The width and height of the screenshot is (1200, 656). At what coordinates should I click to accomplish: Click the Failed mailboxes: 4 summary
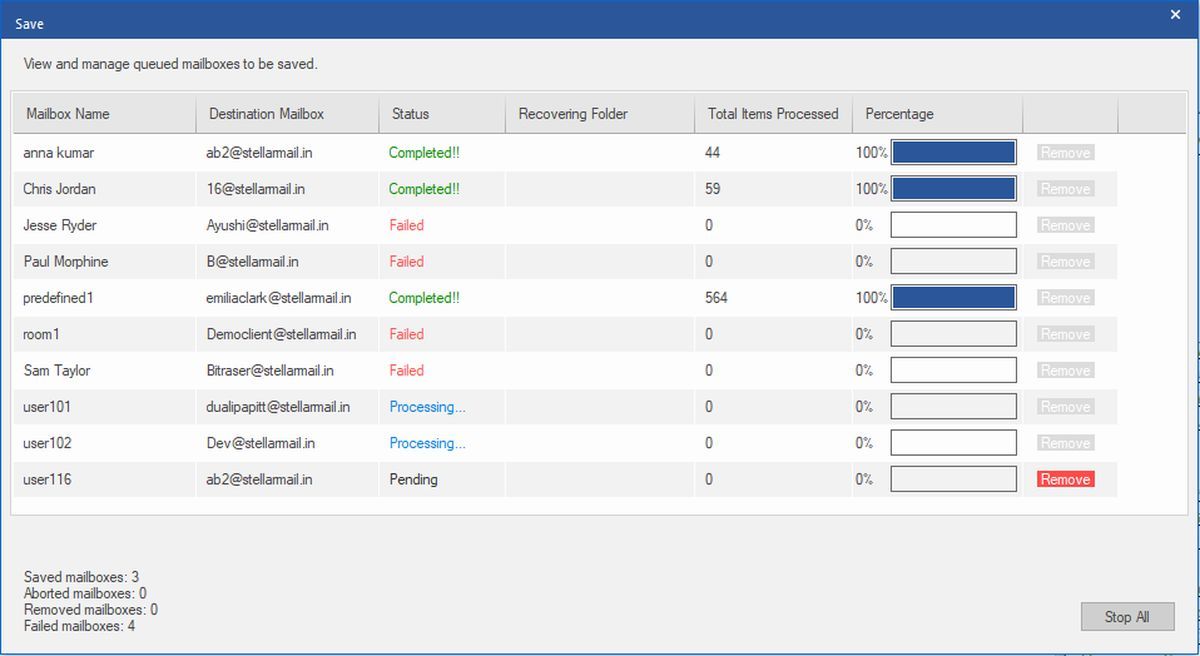tap(79, 626)
